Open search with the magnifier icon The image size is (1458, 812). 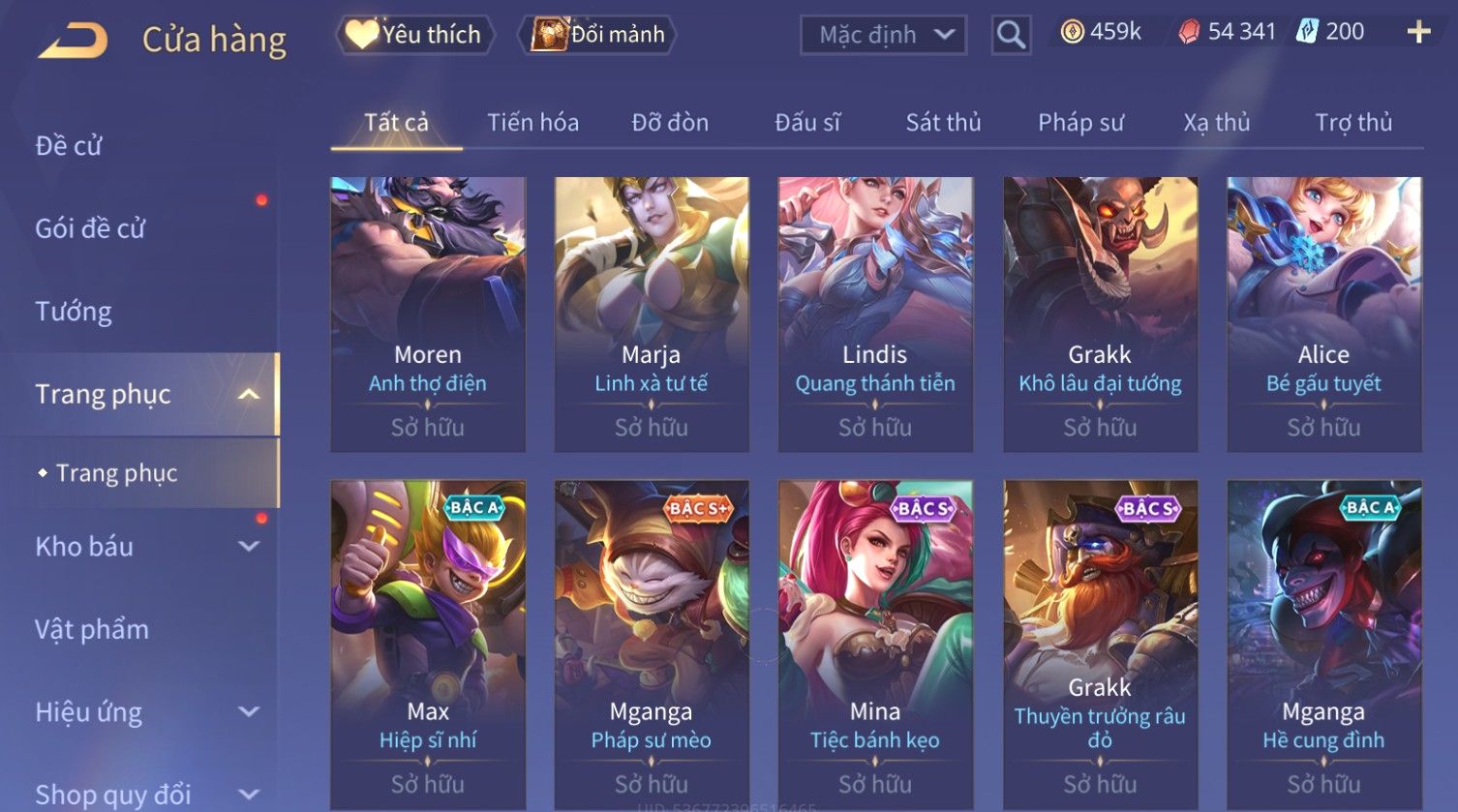(x=1011, y=35)
